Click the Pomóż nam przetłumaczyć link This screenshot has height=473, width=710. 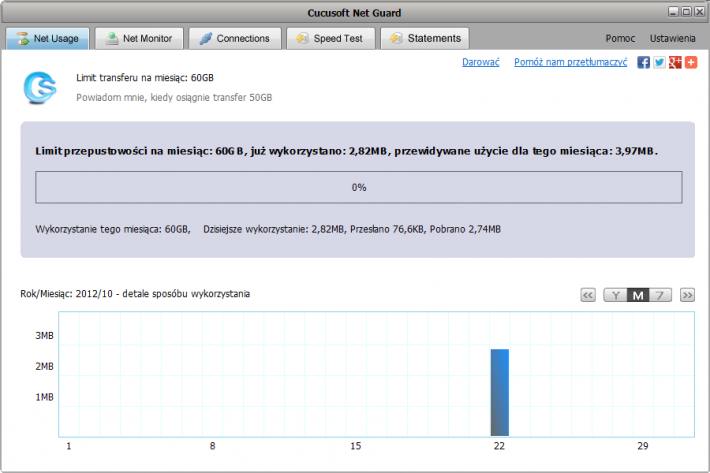(x=571, y=62)
